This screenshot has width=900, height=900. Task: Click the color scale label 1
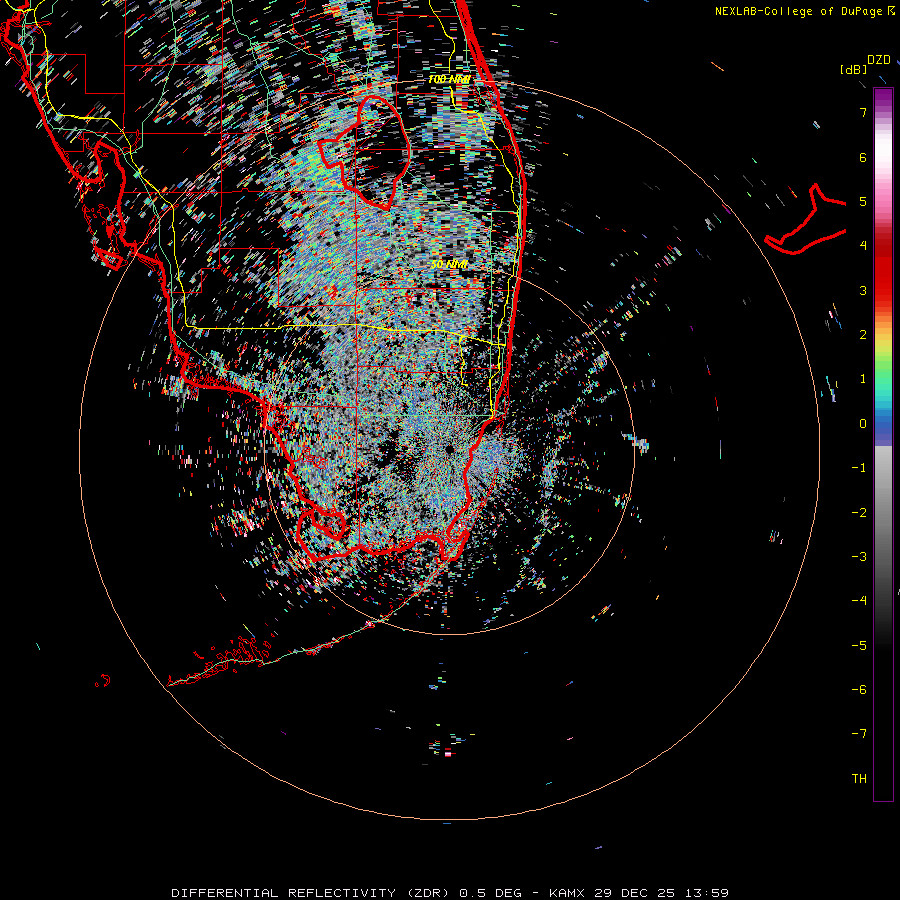pos(863,379)
